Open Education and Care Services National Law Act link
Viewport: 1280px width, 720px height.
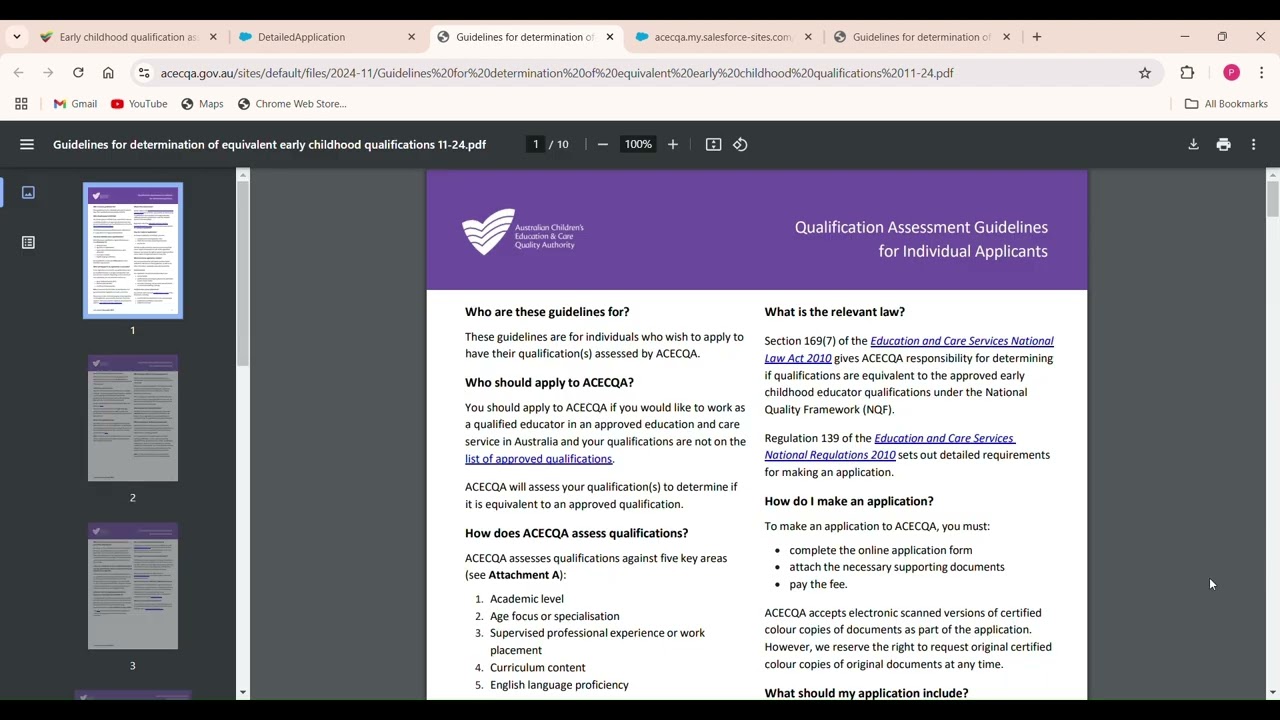pos(909,350)
